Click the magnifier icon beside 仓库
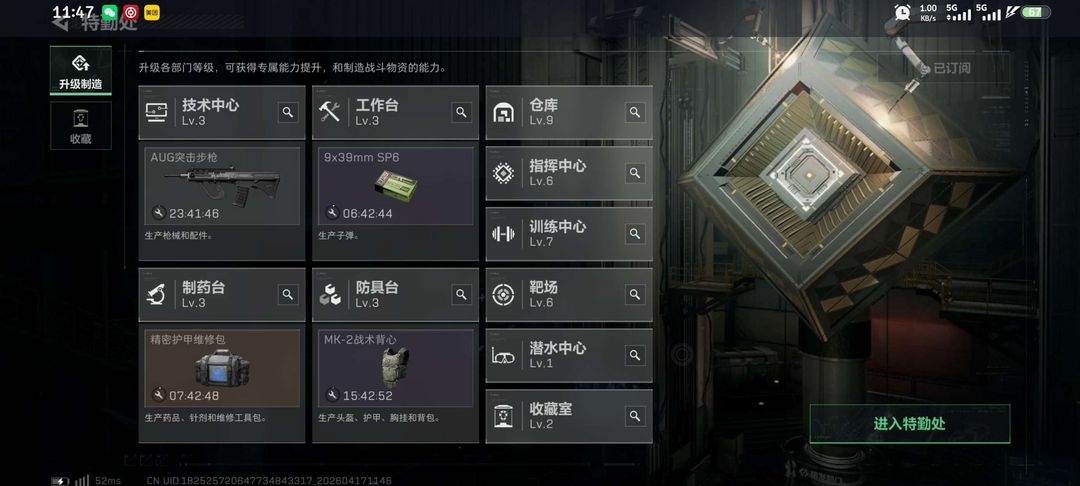The height and width of the screenshot is (486, 1080). pyautogui.click(x=635, y=112)
